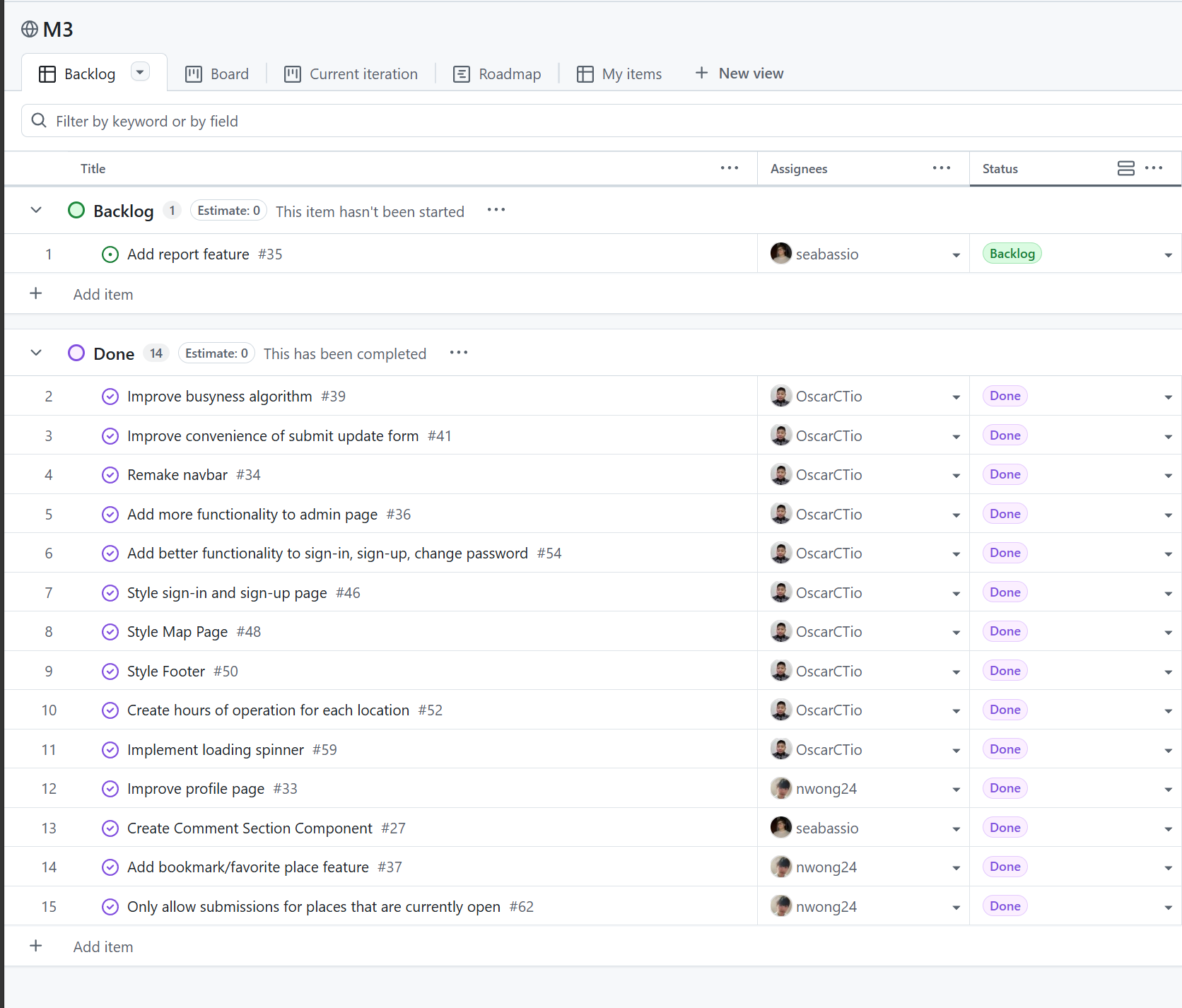This screenshot has width=1182, height=1008.
Task: Open Assignees column options menu
Action: pyautogui.click(x=942, y=168)
